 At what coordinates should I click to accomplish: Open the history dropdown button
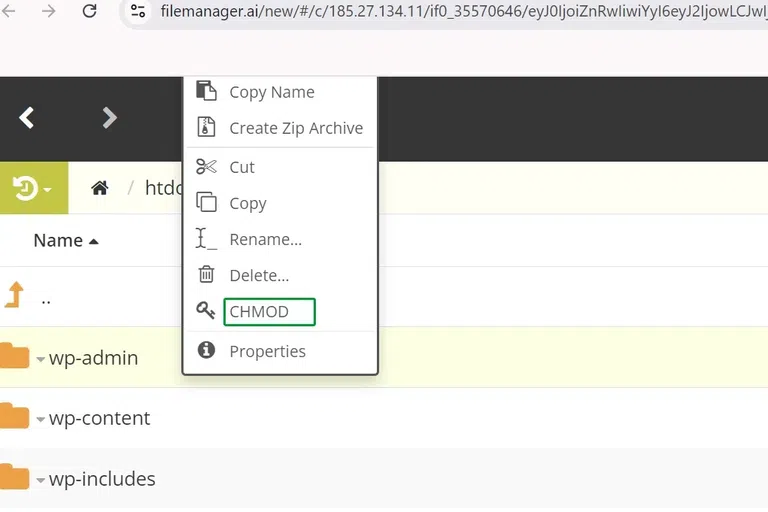[x=34, y=188]
